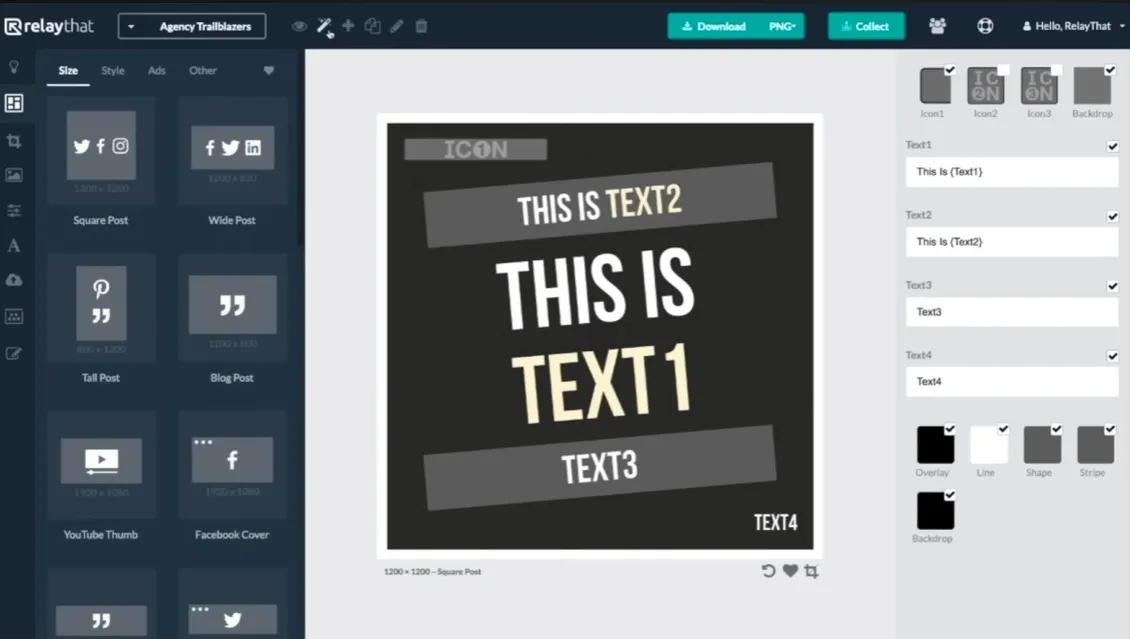
Task: Open the thumbnails gallery icon in left sidebar
Action: pyautogui.click(x=14, y=316)
